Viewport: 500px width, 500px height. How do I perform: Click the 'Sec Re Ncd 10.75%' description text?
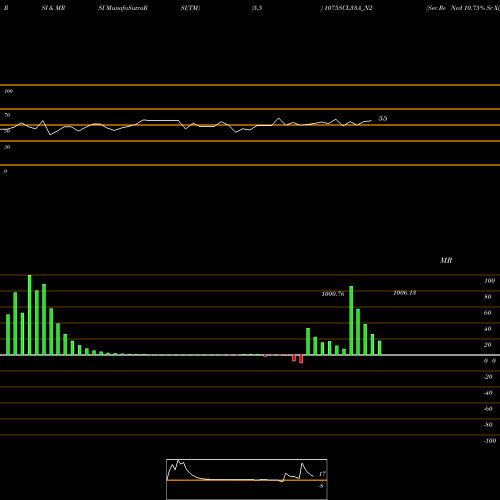tap(455, 8)
